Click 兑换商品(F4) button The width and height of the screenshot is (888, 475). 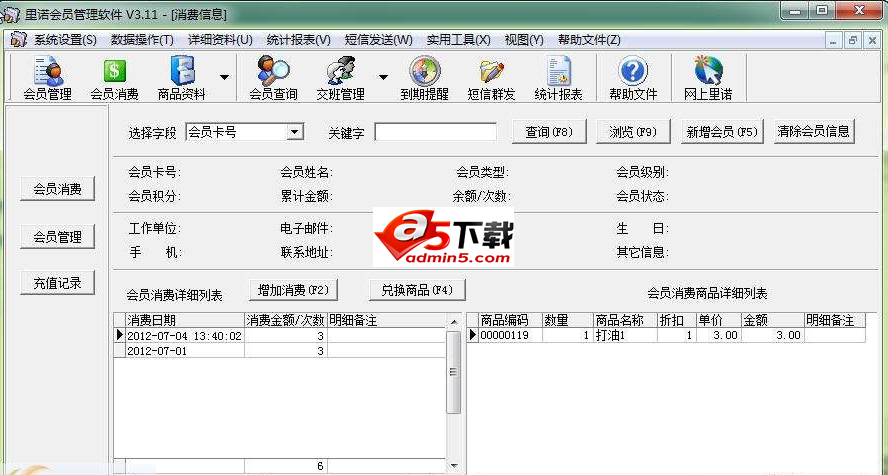(417, 290)
